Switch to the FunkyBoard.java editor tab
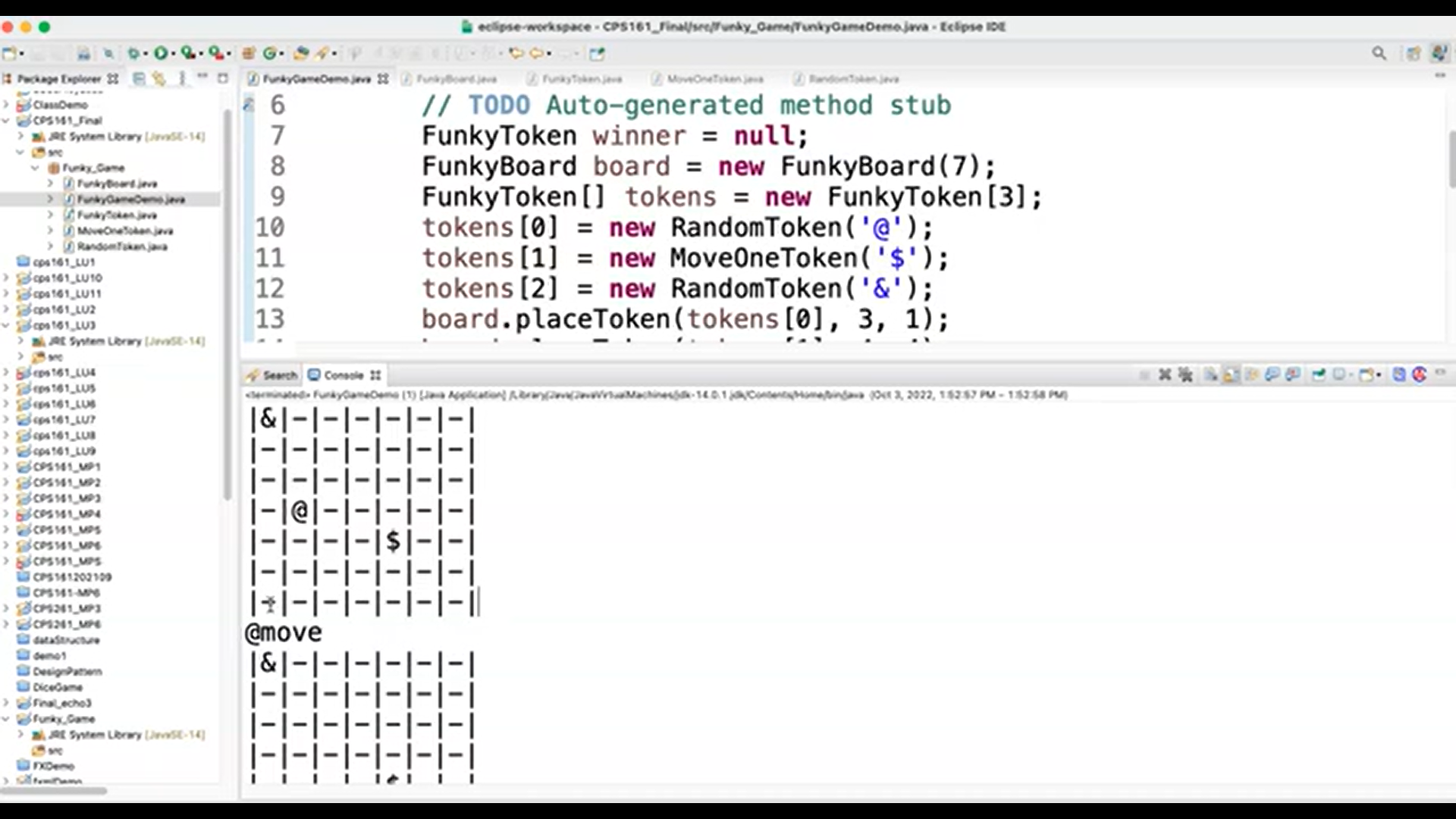 tap(456, 79)
